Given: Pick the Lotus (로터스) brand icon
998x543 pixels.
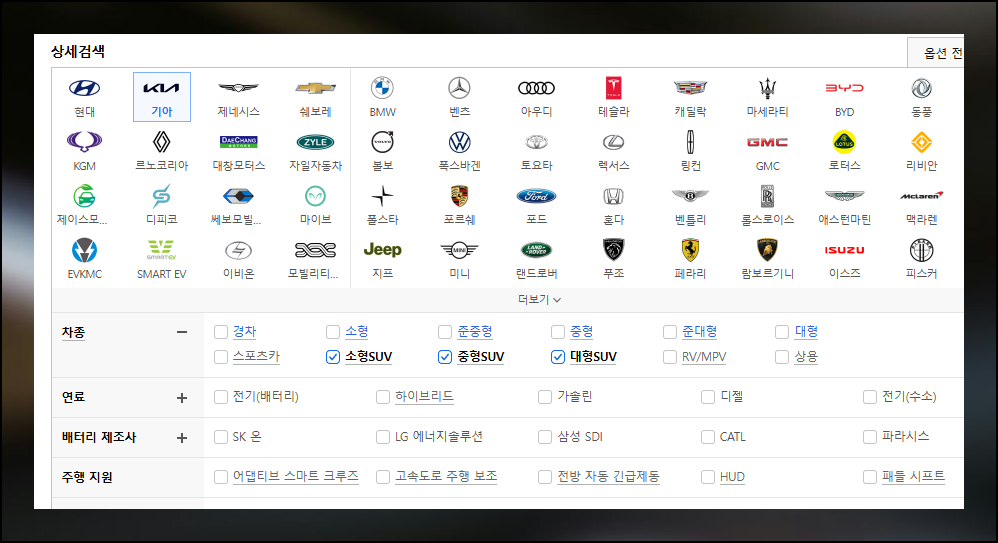Looking at the screenshot, I should 845,142.
